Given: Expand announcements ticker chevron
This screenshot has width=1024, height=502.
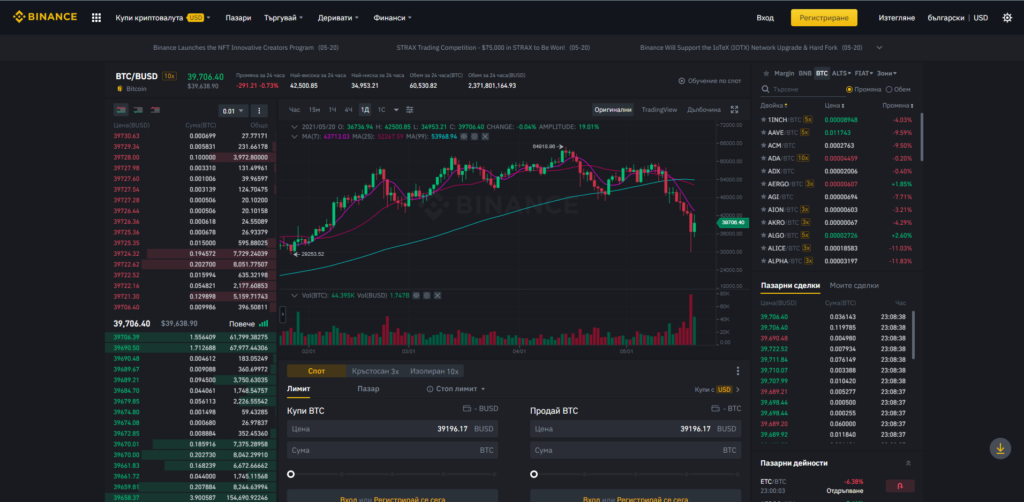Looking at the screenshot, I should 879,48.
